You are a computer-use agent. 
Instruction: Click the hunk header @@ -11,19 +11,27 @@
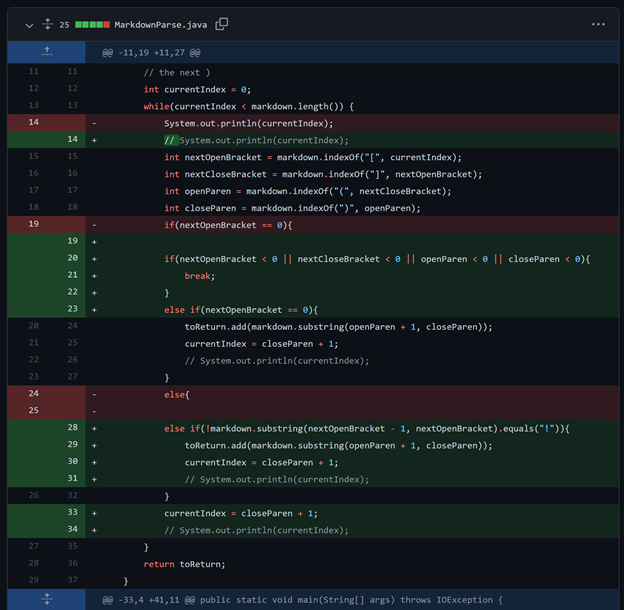click(x=151, y=53)
